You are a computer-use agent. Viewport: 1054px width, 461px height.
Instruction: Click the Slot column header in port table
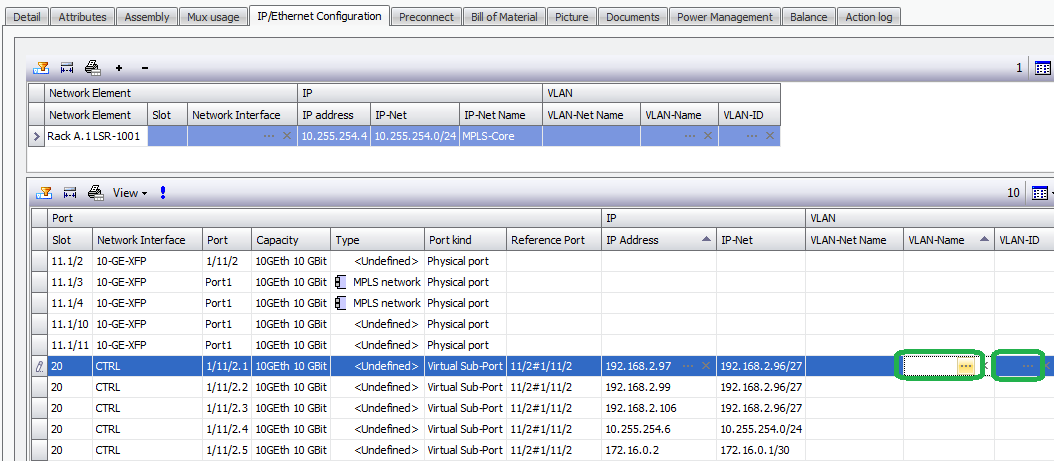coord(69,240)
